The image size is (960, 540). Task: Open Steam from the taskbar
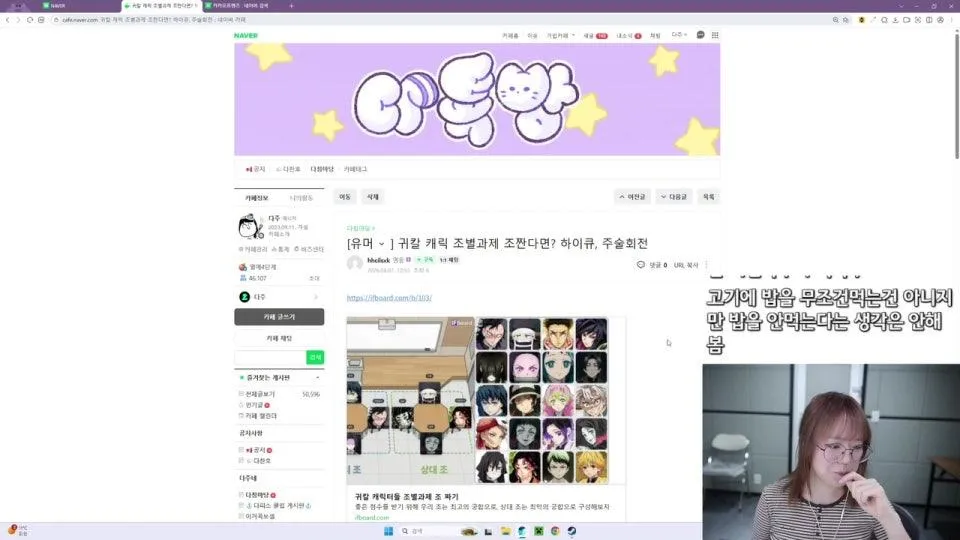571,531
